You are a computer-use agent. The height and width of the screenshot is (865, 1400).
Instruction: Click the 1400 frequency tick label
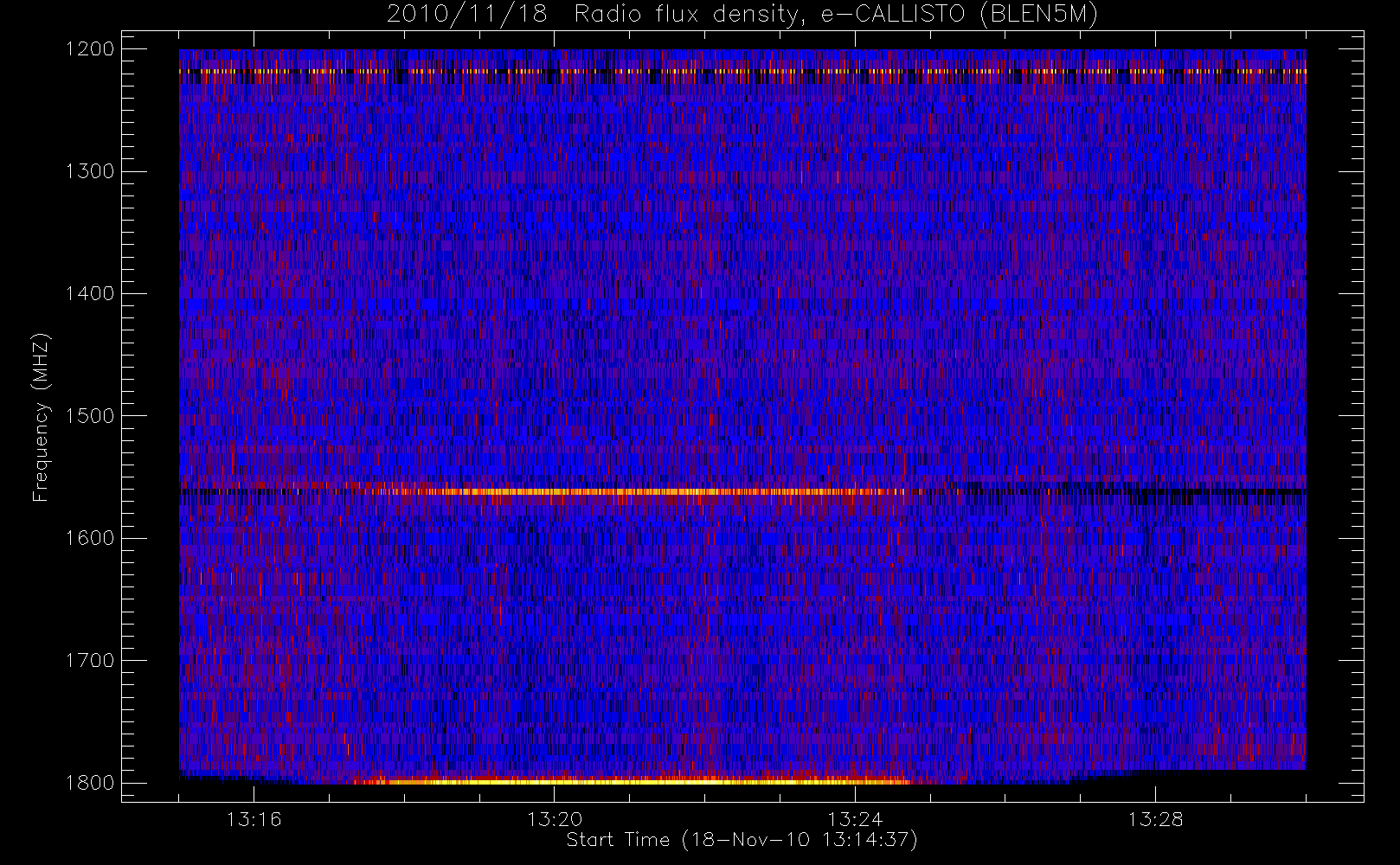(x=90, y=294)
